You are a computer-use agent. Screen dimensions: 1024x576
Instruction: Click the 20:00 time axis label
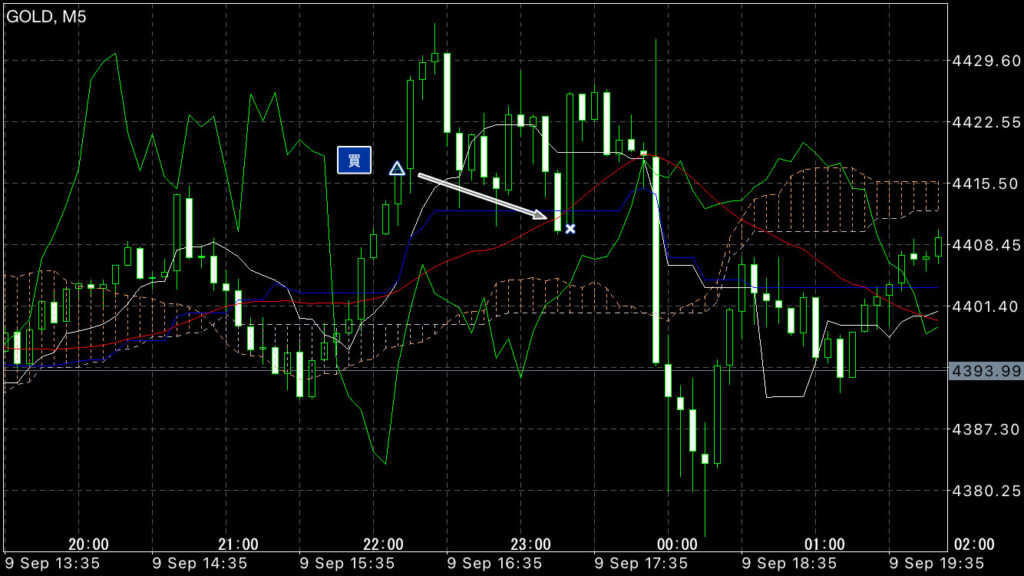coord(88,544)
